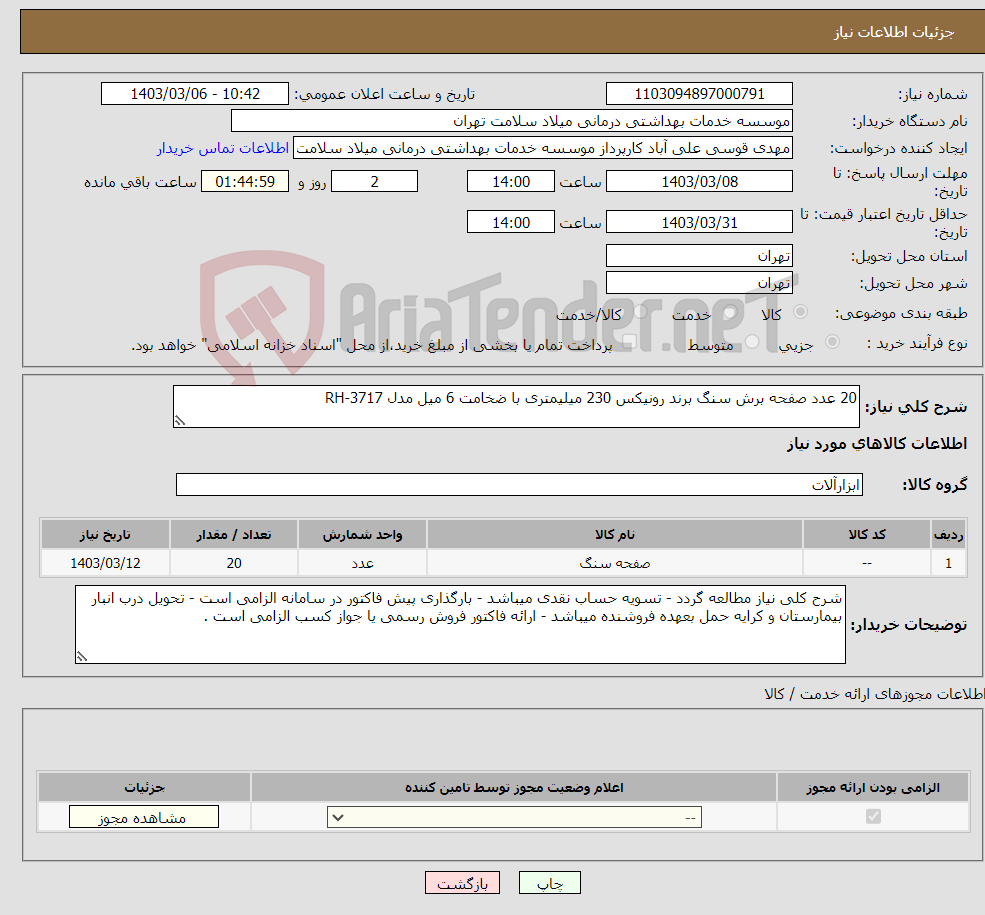Click the ردیف column header
985x915 pixels.
pyautogui.click(x=949, y=534)
